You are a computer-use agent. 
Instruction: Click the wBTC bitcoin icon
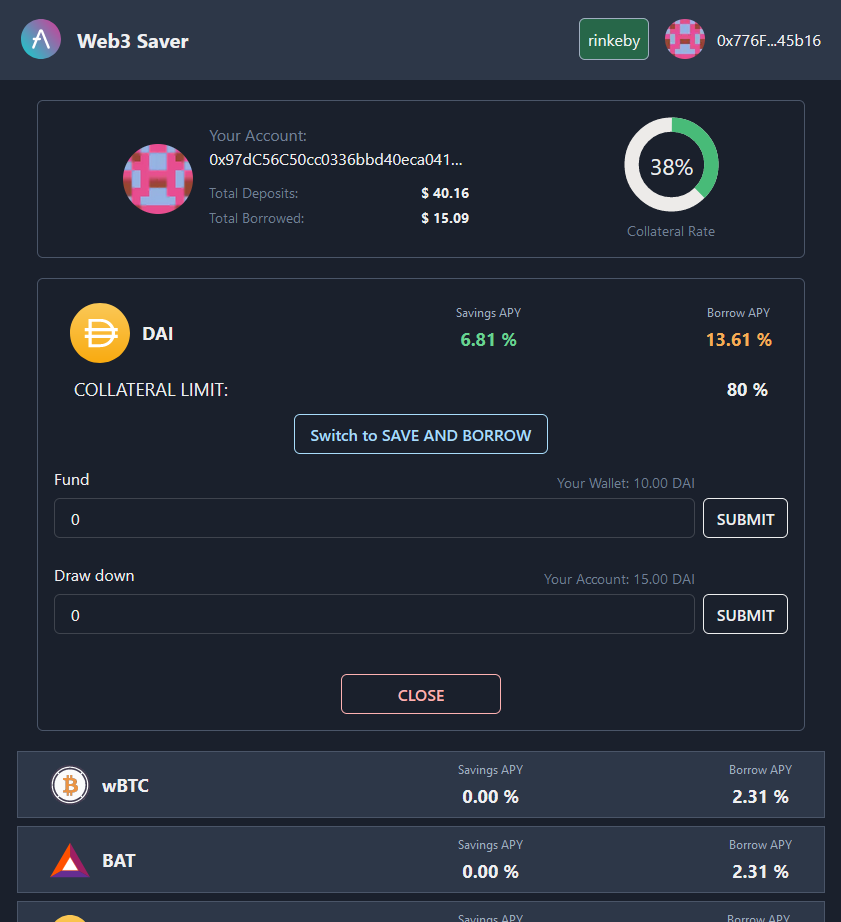coord(70,786)
